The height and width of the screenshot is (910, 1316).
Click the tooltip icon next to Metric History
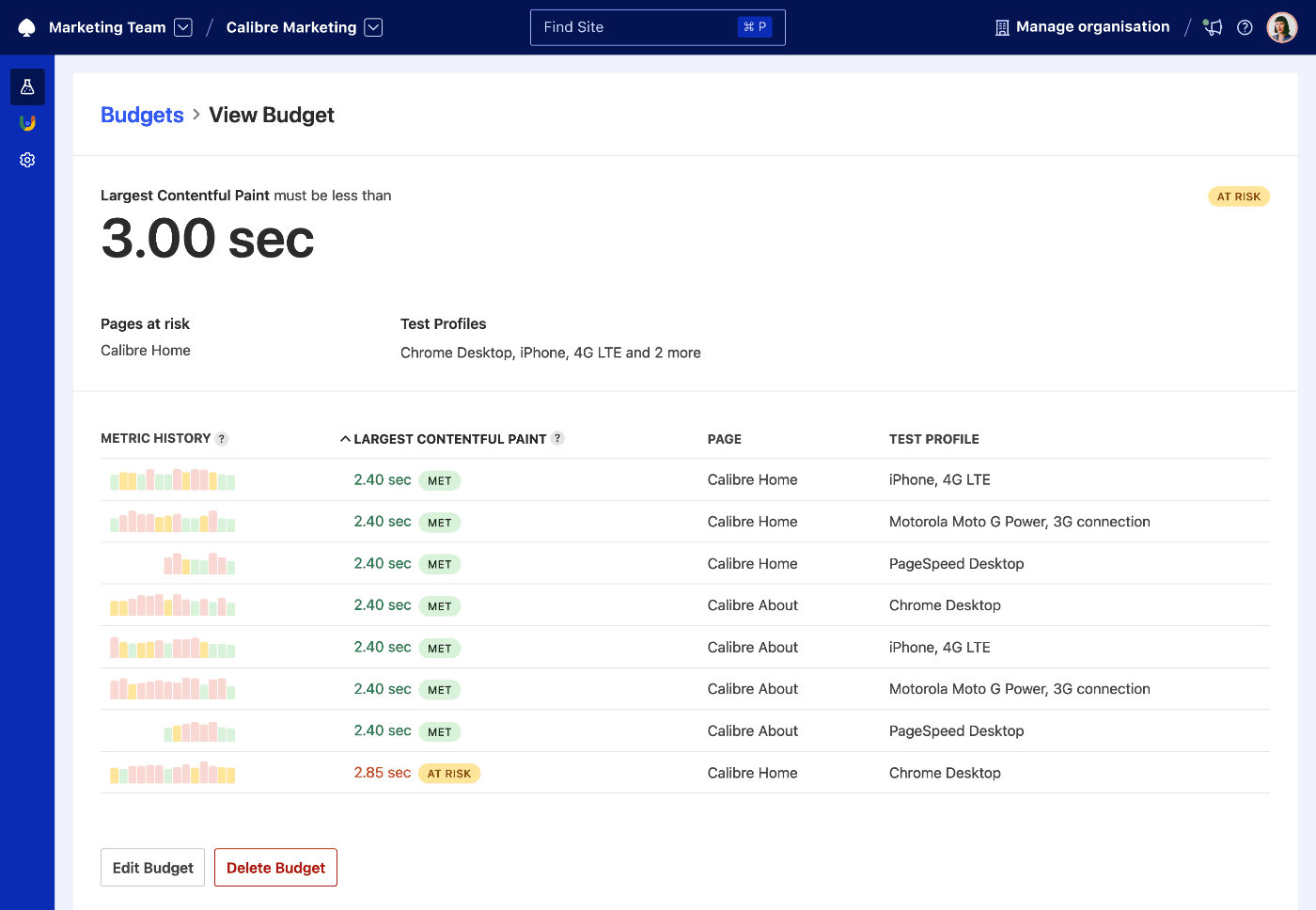[x=222, y=438]
